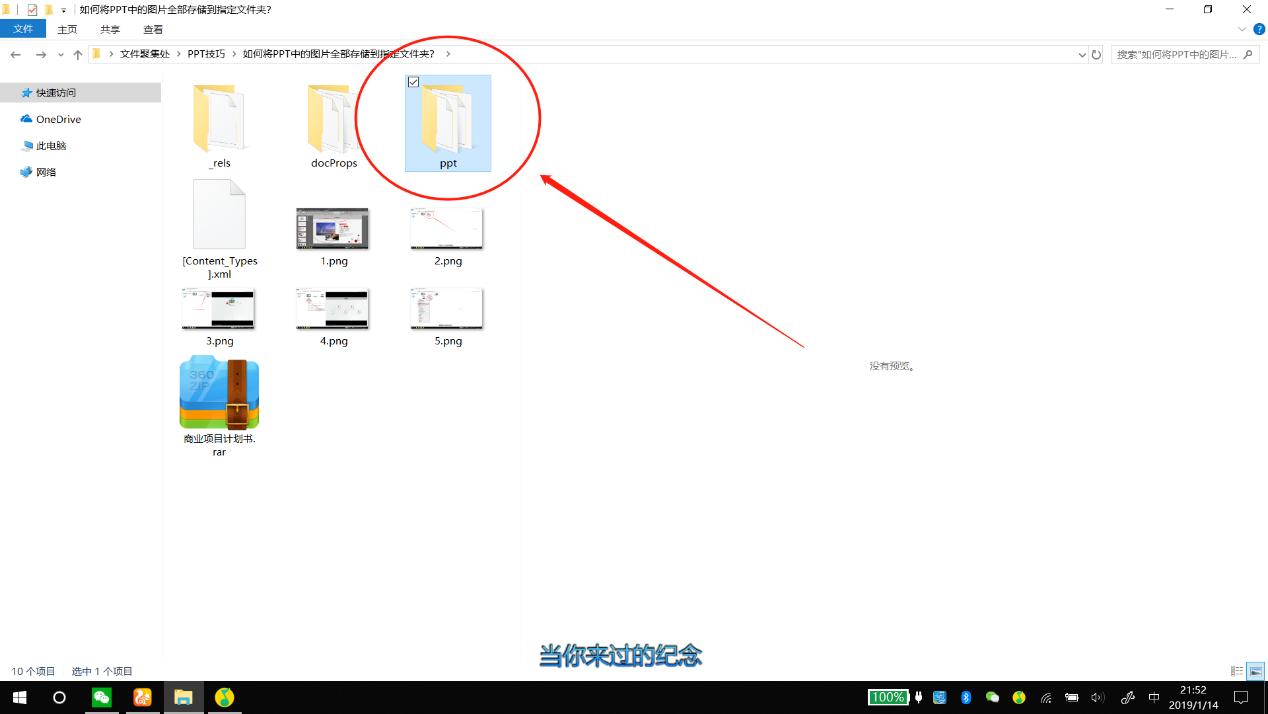Click the current folder name in address bar

(339, 54)
